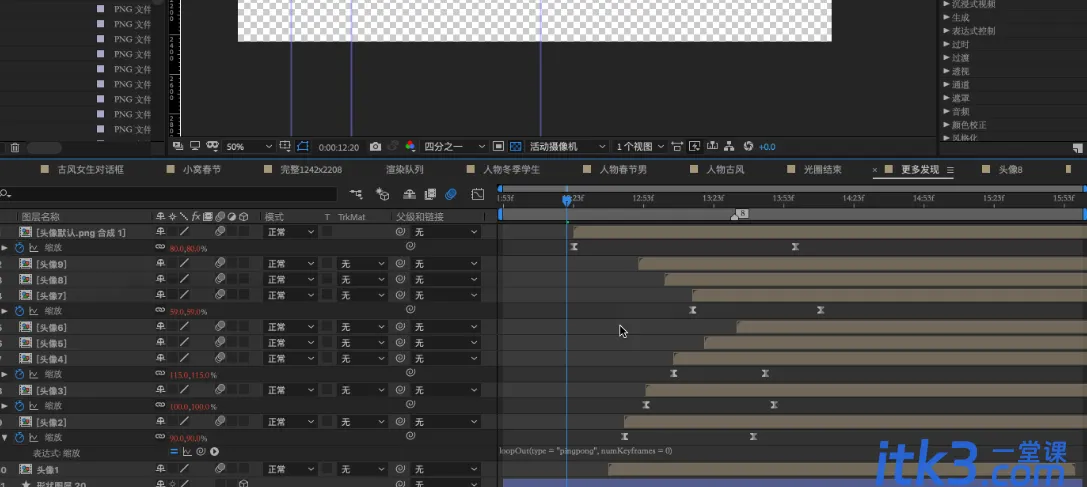Click the +0.0 exposure value
This screenshot has width=1087, height=487.
[767, 147]
